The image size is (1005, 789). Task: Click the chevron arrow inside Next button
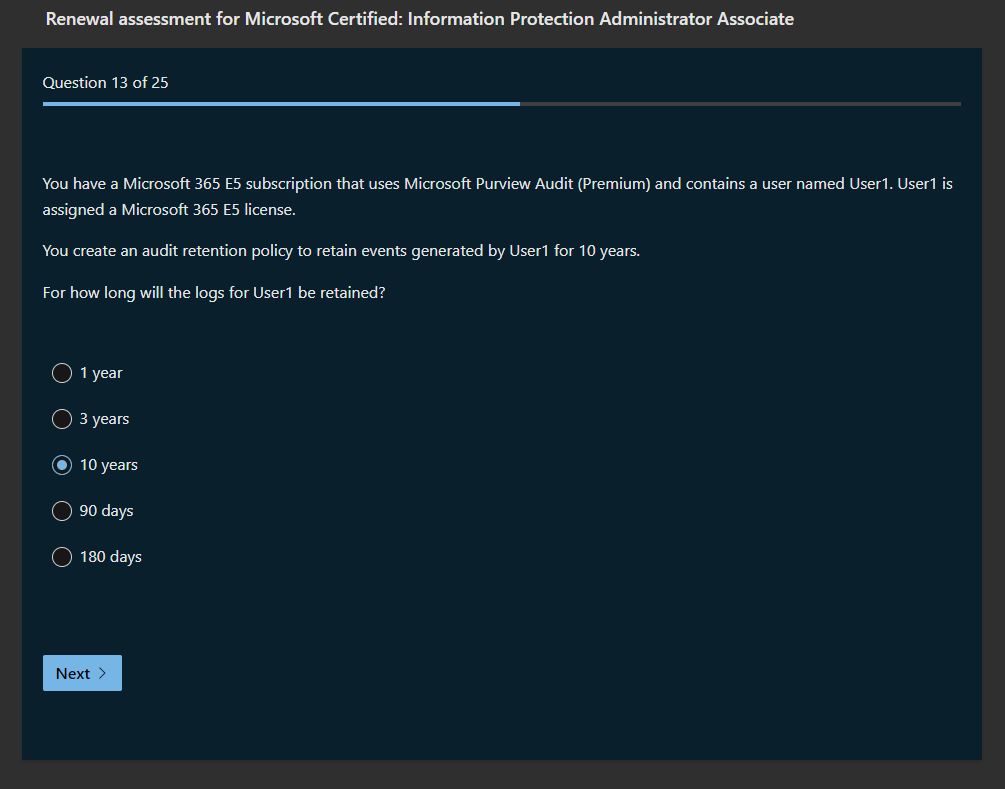102,674
